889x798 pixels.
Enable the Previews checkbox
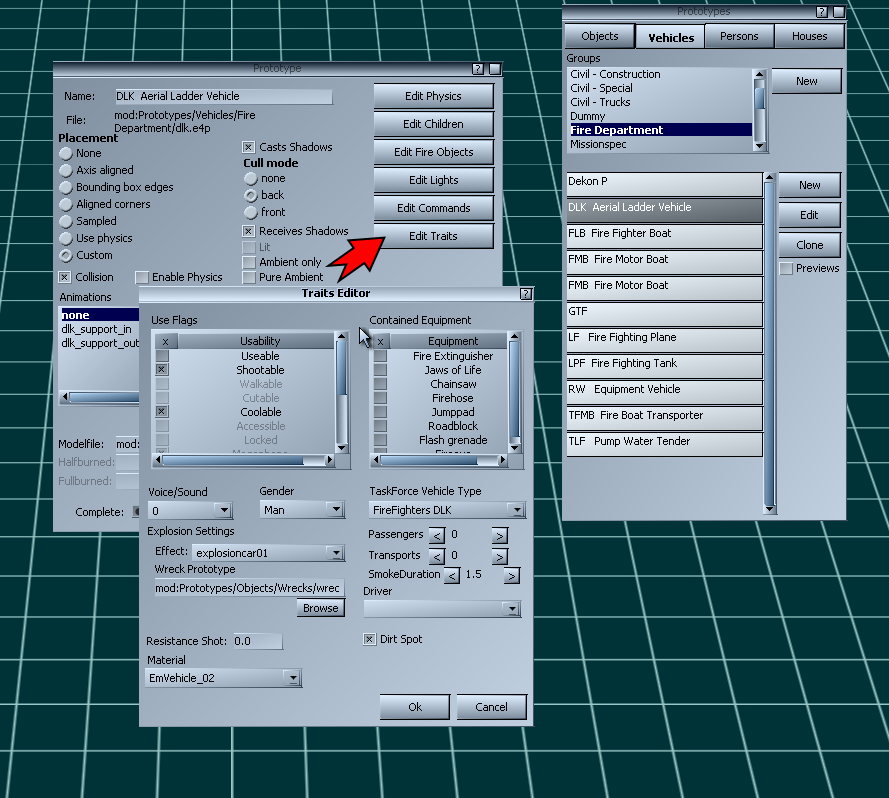point(786,268)
